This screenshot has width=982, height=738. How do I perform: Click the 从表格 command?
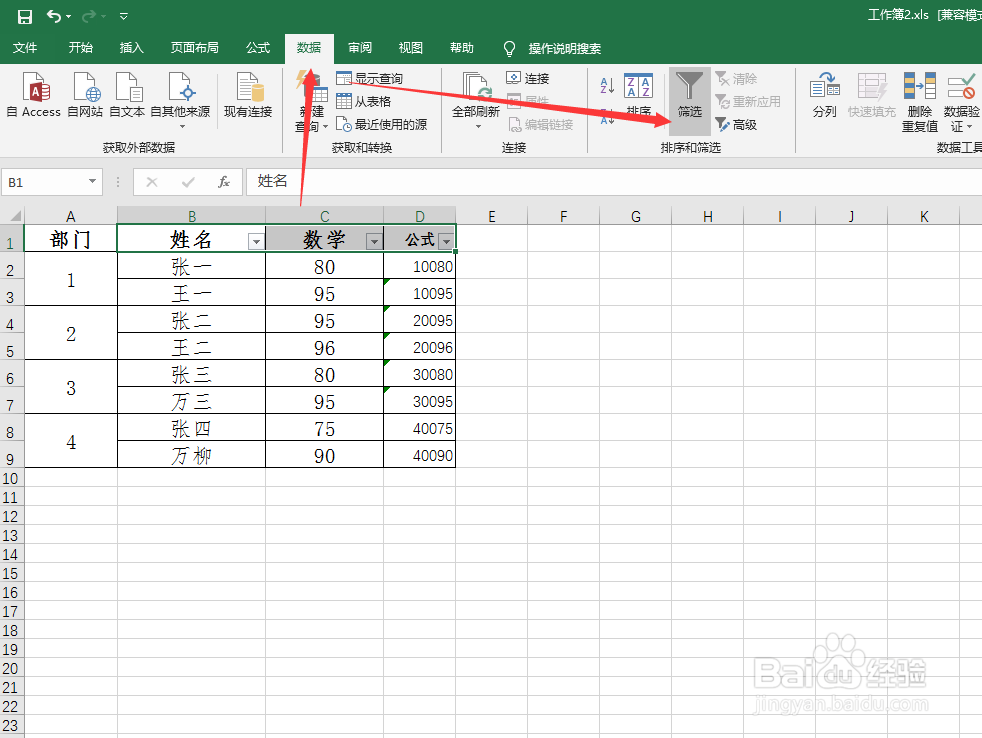[x=364, y=101]
